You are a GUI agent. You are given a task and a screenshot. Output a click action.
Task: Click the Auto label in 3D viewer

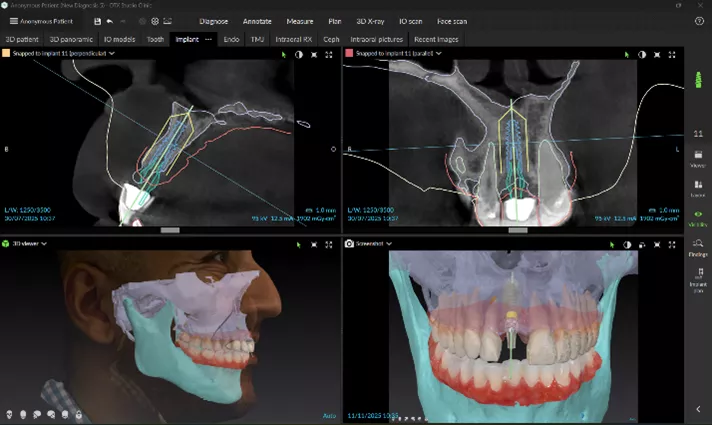pos(326,413)
